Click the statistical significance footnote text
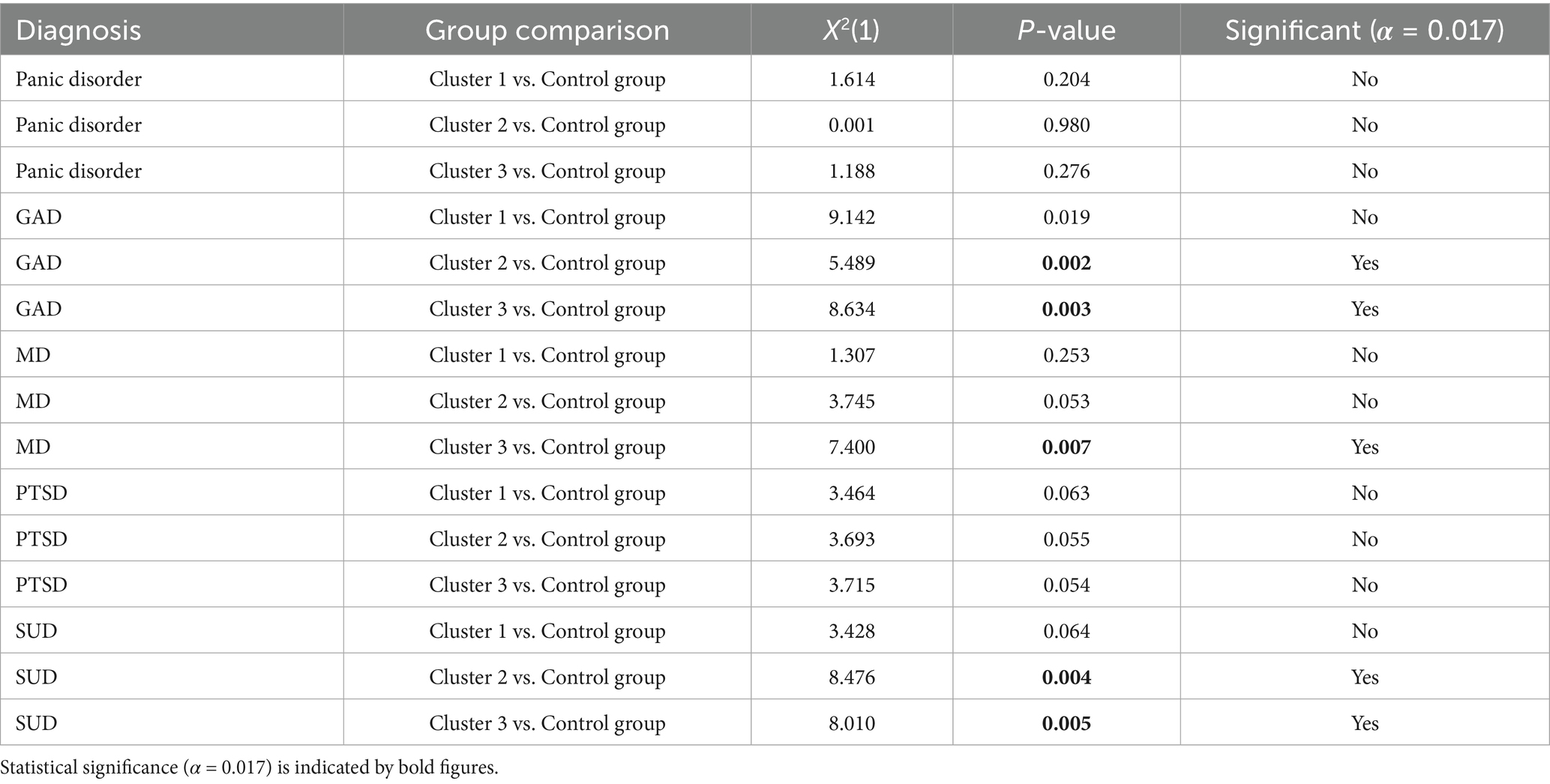Screen dimensions: 1550x784 pos(249,768)
